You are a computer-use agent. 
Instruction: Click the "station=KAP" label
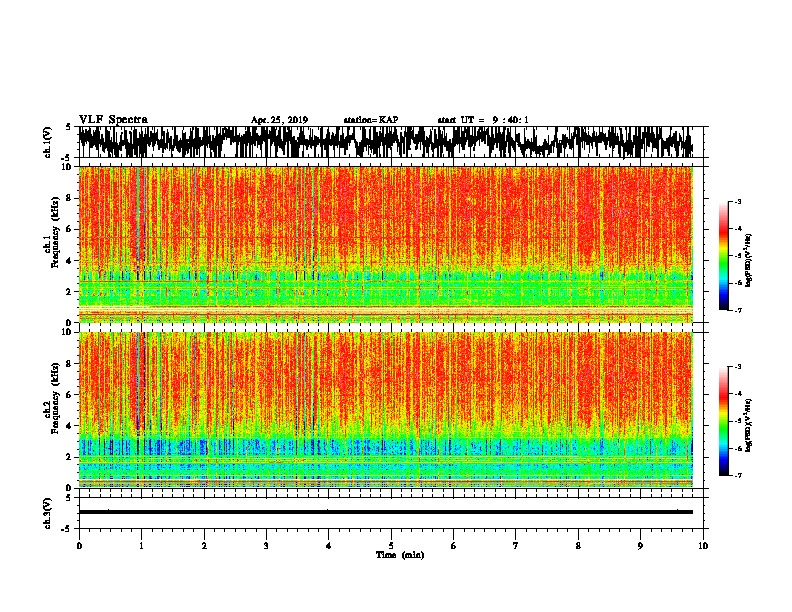371,120
